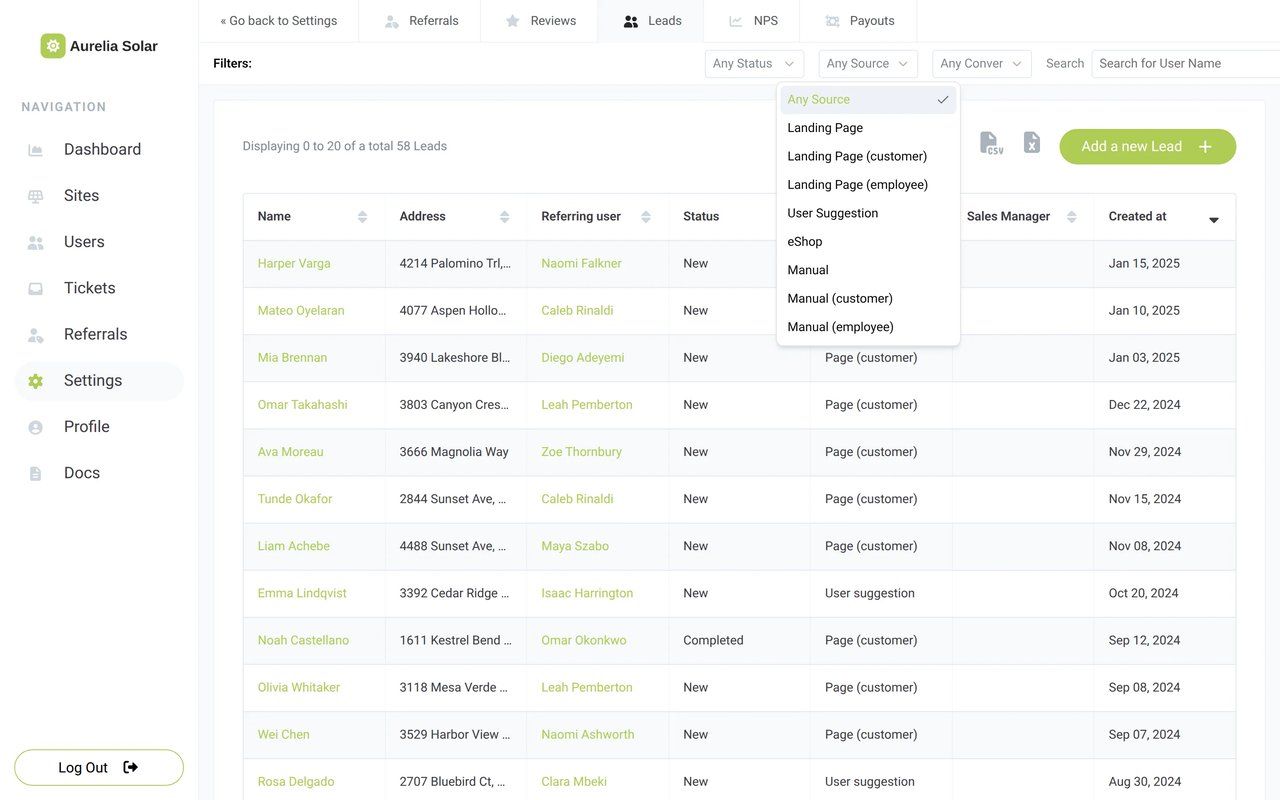Open referring user Zoe Thornbury

click(582, 452)
